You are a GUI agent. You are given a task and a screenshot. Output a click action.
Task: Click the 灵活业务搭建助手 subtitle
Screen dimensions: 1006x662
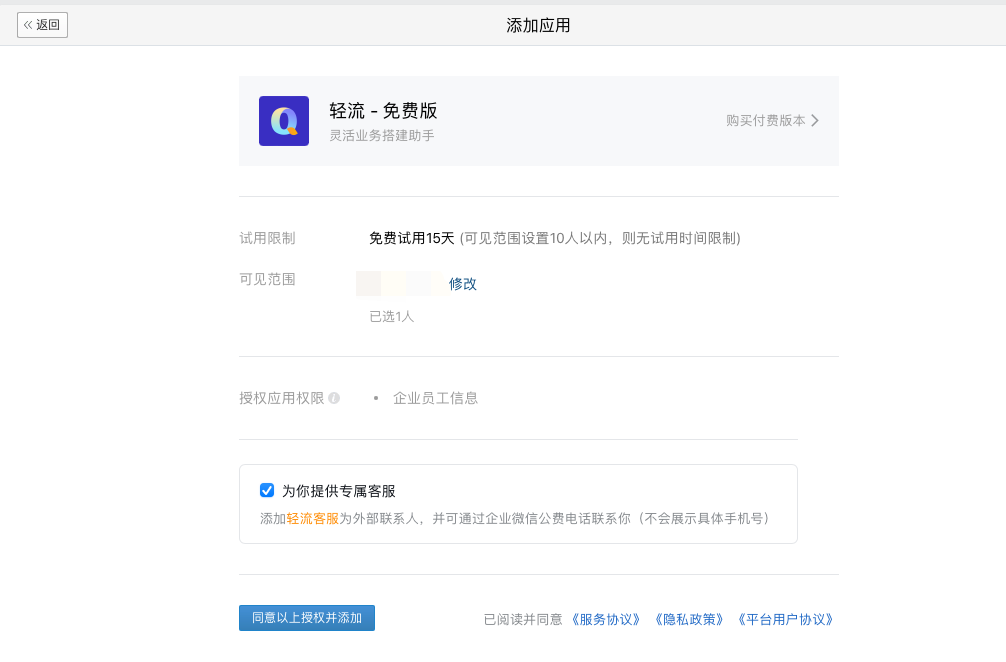click(382, 135)
